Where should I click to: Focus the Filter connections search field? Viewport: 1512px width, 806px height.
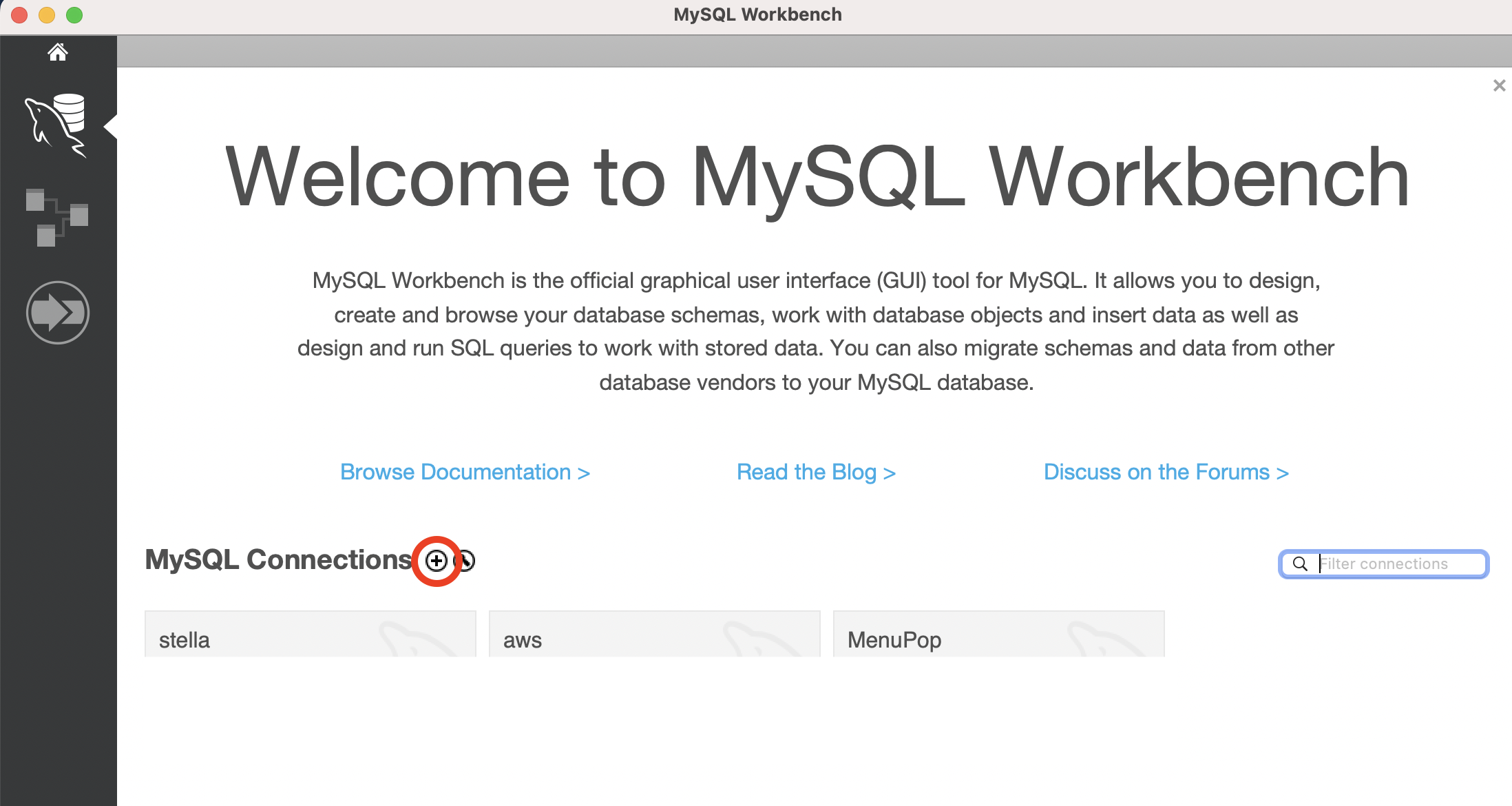click(1398, 564)
